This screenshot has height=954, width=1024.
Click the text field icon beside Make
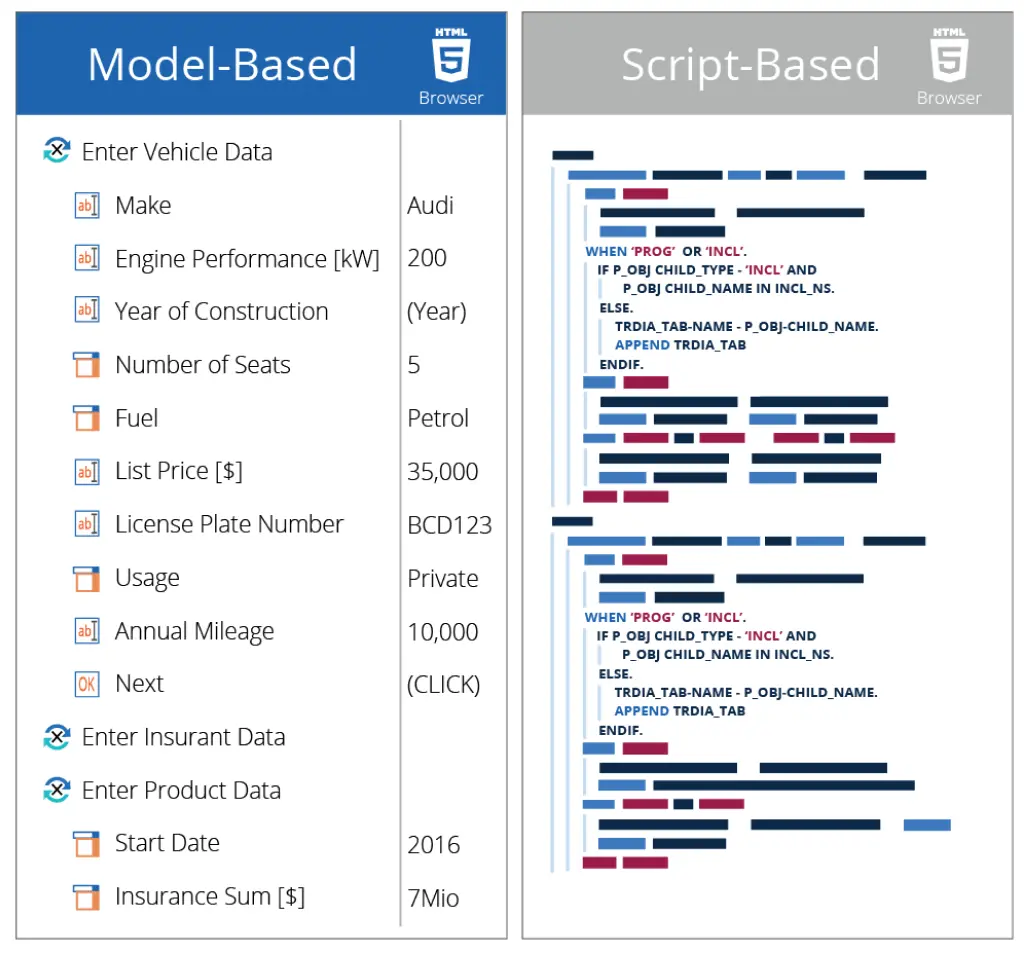tap(88, 206)
